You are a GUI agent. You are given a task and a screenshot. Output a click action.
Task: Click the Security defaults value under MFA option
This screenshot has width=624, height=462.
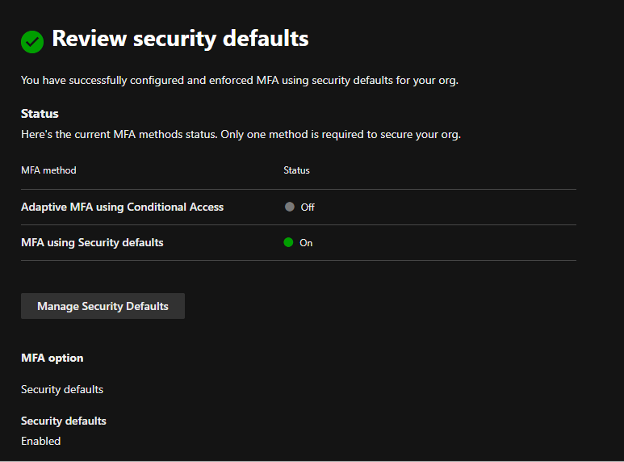tap(62, 389)
